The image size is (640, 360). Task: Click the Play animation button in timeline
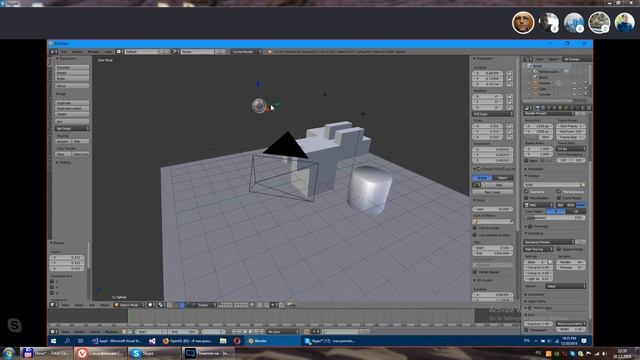(250, 331)
